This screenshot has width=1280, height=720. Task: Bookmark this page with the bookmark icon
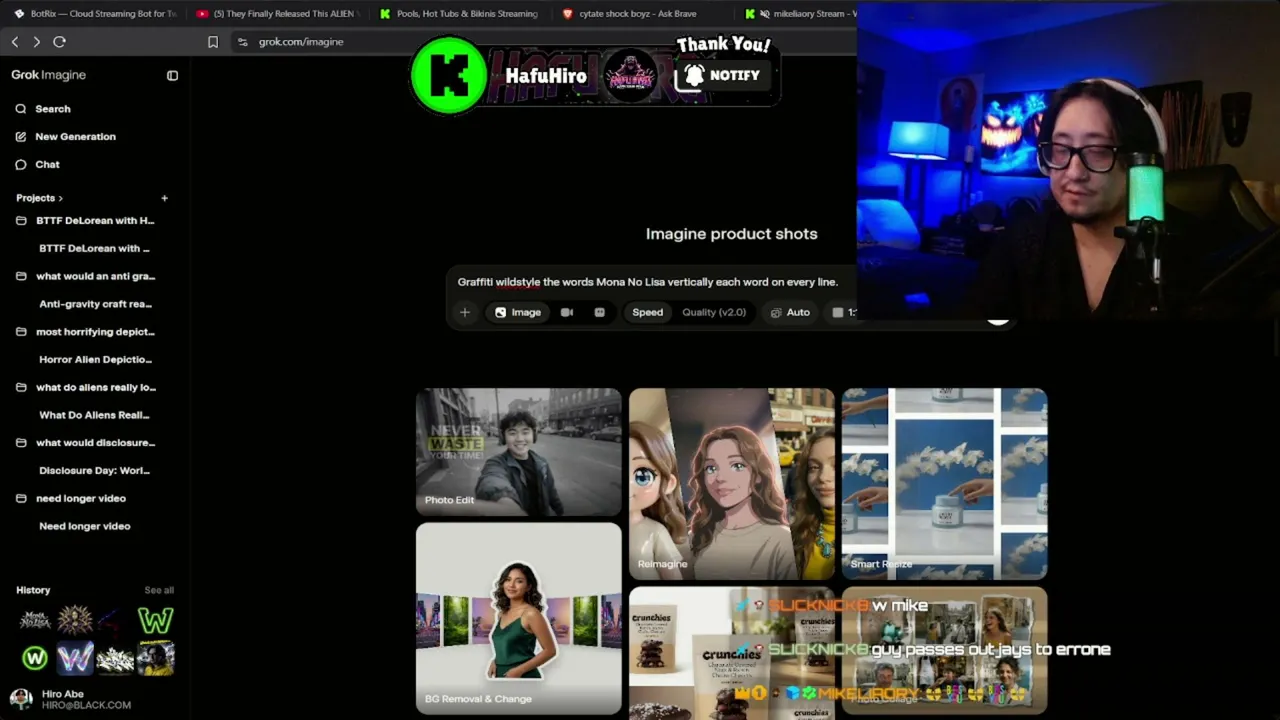tap(213, 42)
